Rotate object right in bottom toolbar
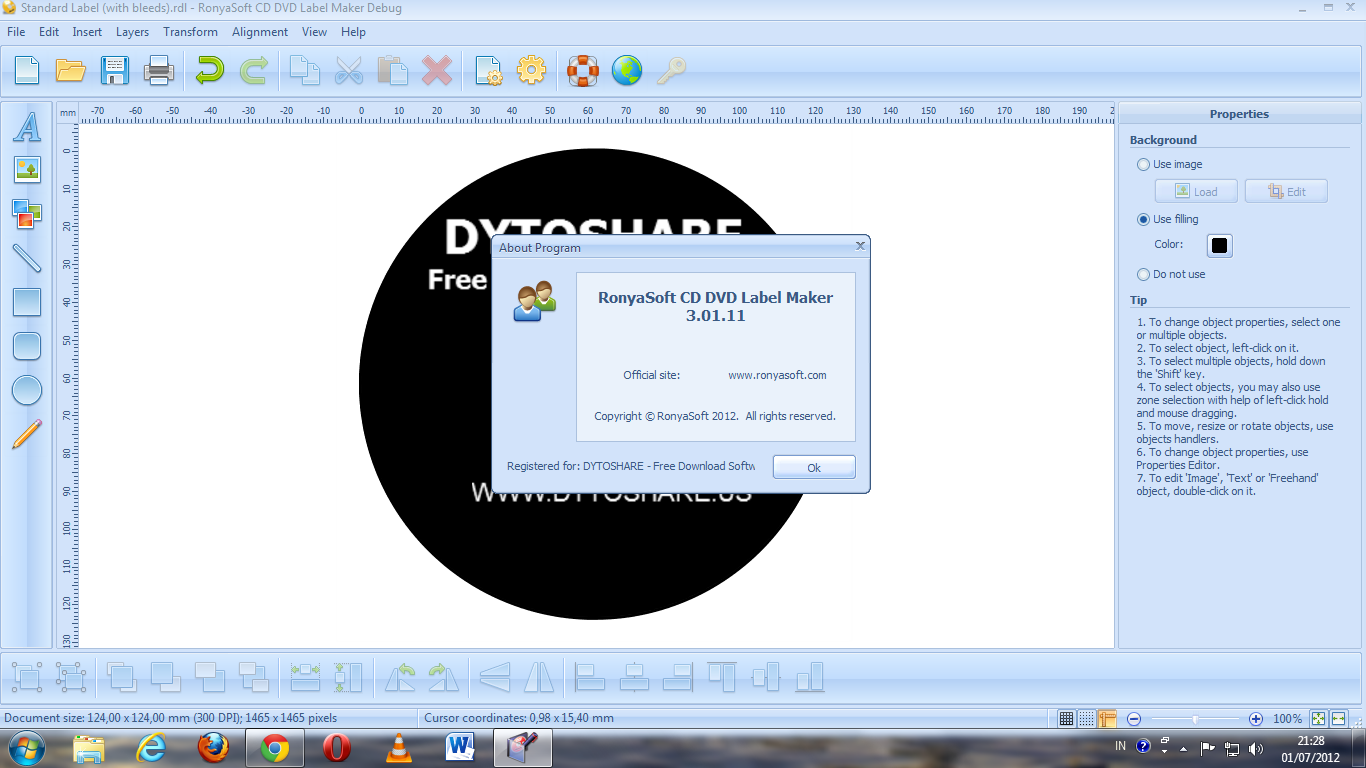This screenshot has width=1366, height=768. 443,677
